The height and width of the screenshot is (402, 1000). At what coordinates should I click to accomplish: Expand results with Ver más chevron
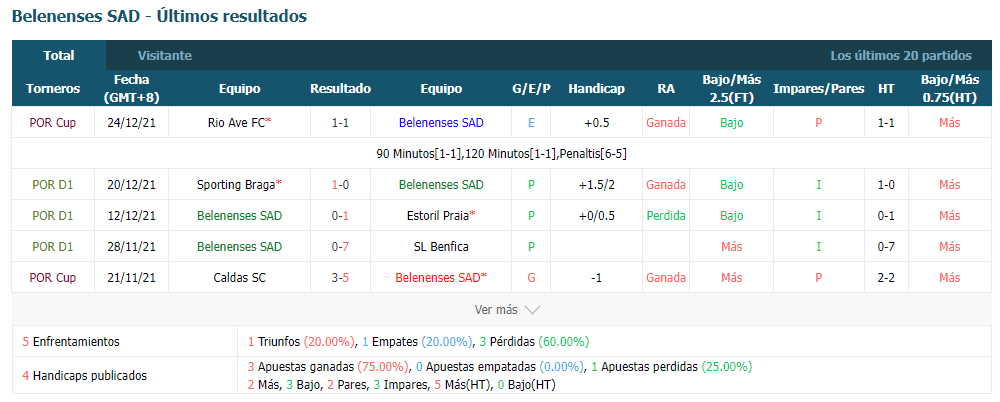[533, 310]
